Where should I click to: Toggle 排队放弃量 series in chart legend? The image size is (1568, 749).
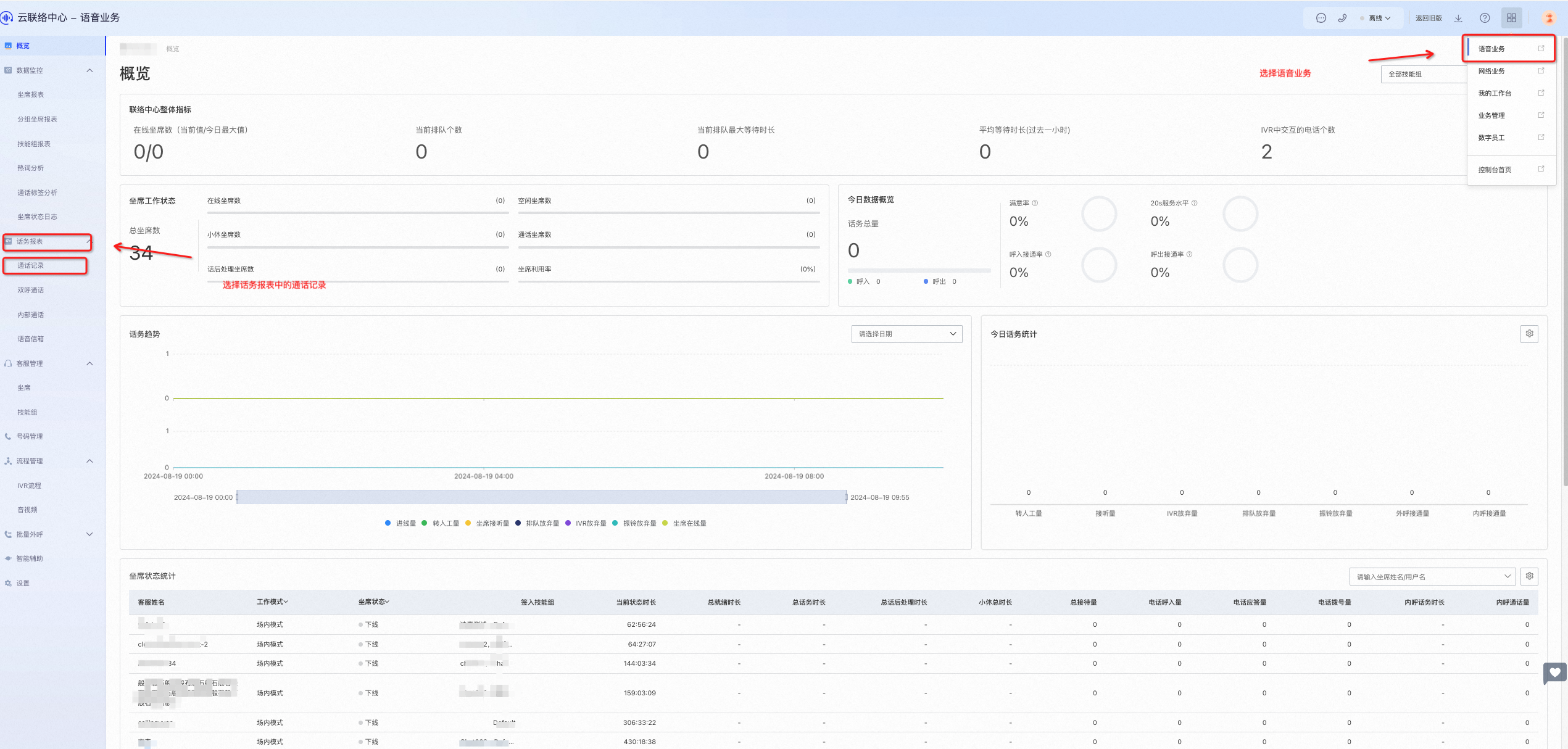537,523
